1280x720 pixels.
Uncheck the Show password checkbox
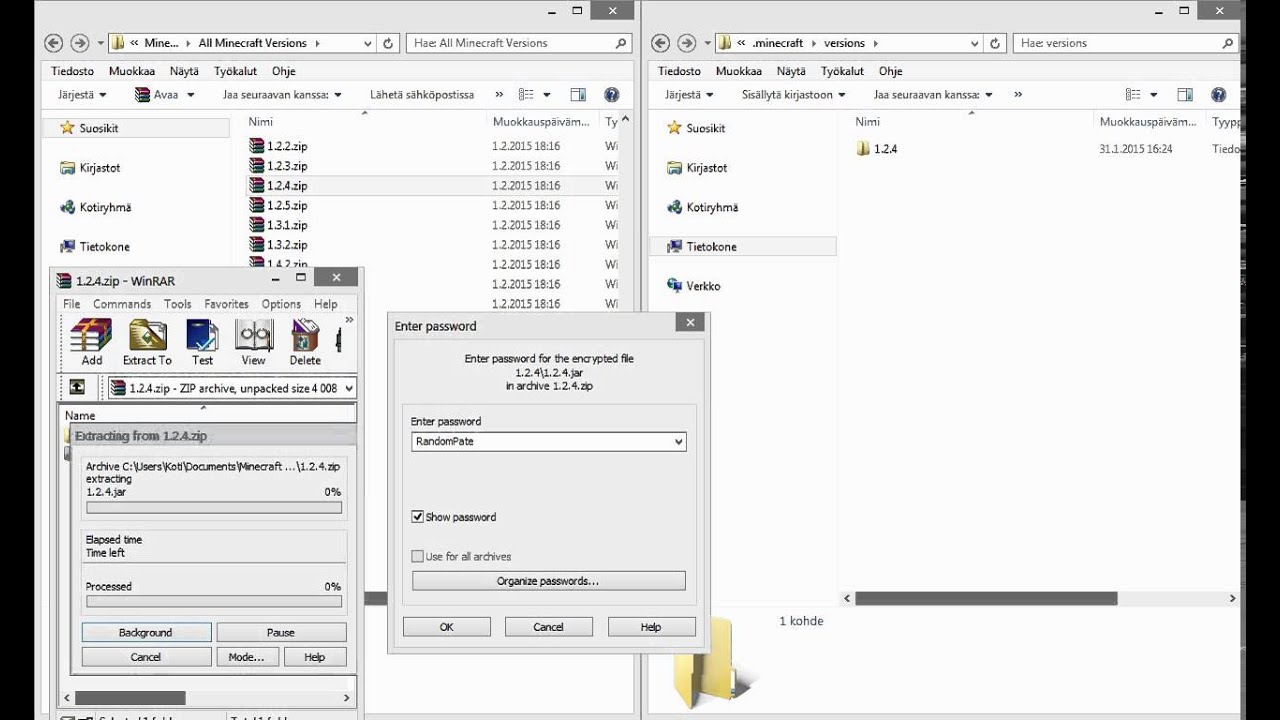[x=418, y=517]
